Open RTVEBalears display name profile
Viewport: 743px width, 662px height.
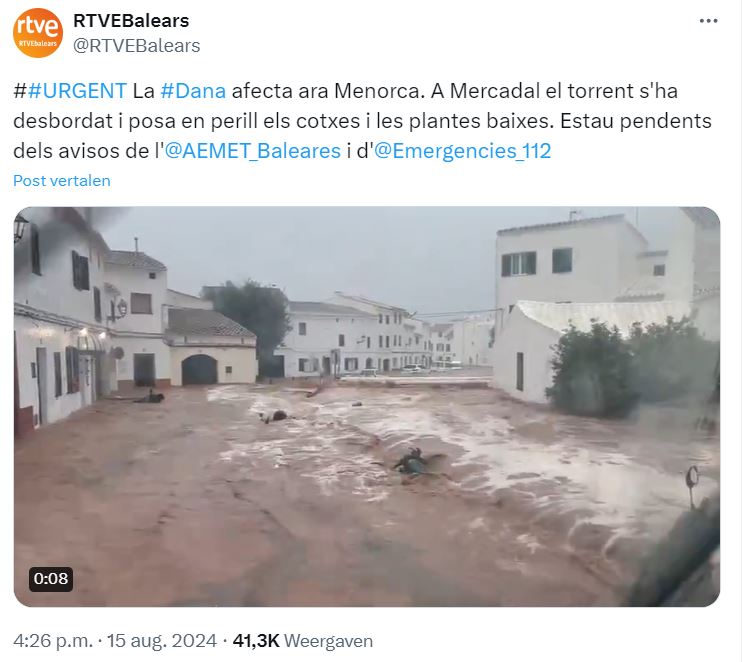click(x=131, y=21)
